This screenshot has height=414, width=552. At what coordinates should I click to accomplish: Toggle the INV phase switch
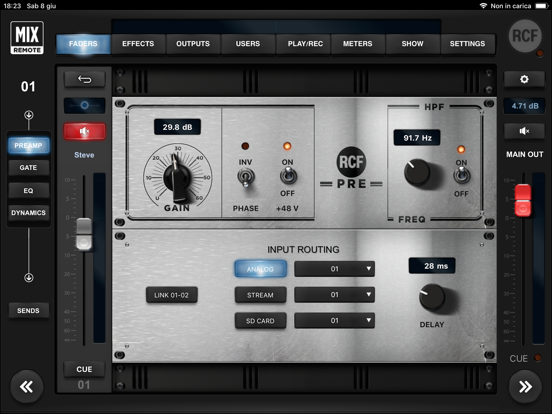click(x=245, y=177)
